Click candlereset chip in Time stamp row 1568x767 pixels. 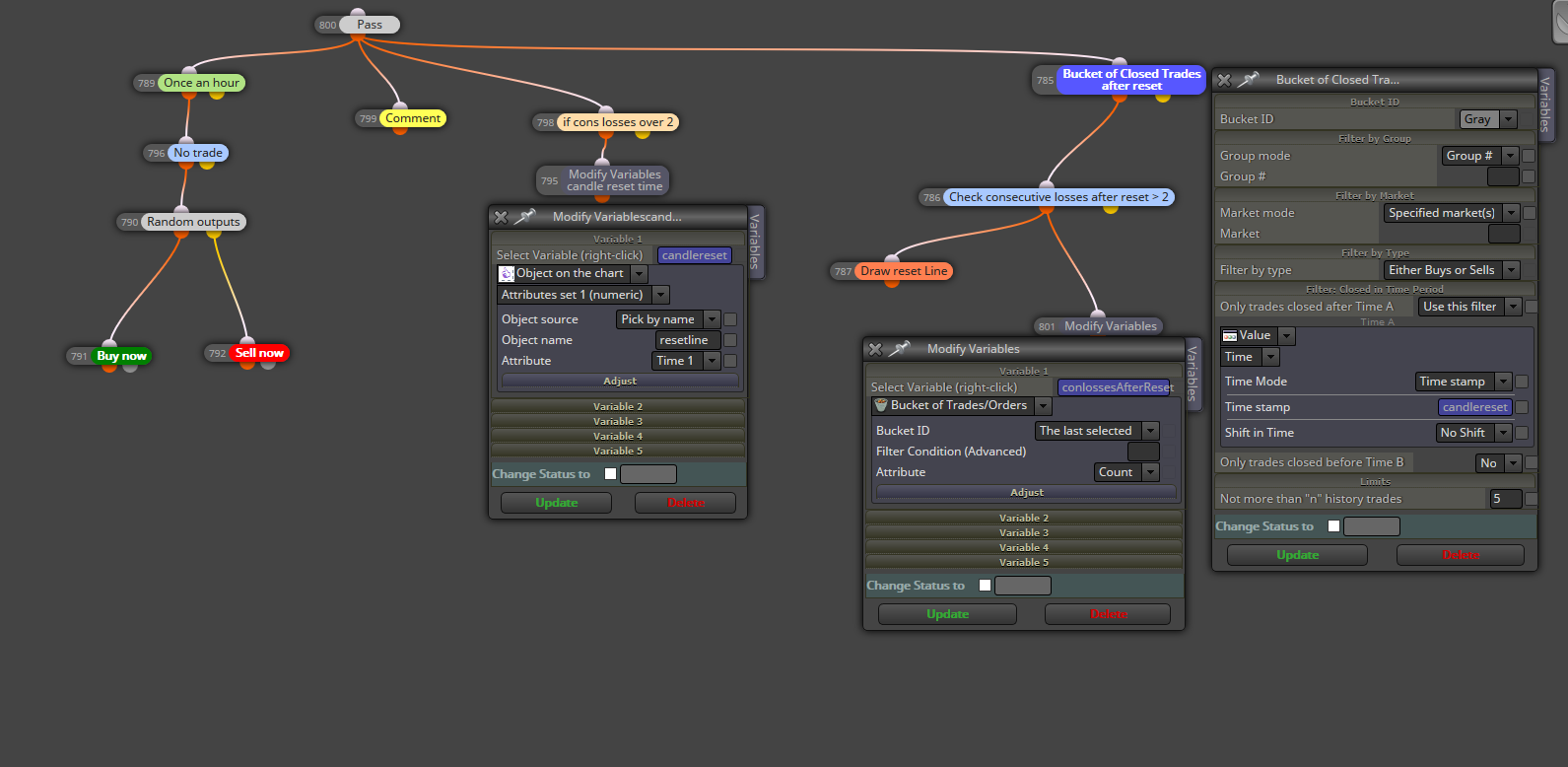tap(1475, 407)
